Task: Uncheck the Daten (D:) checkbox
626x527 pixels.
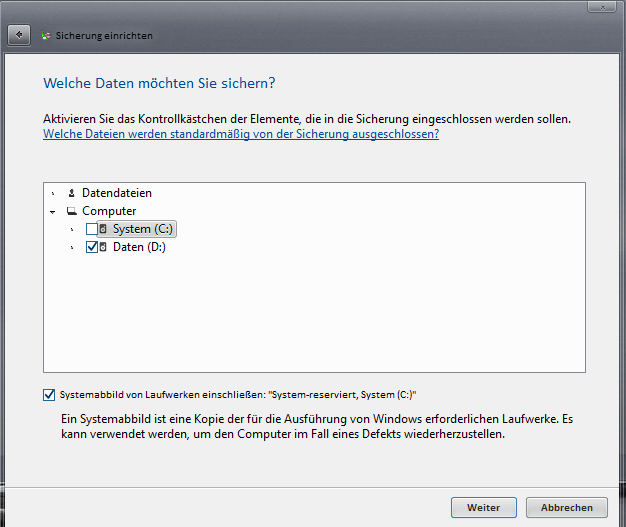Action: point(92,247)
